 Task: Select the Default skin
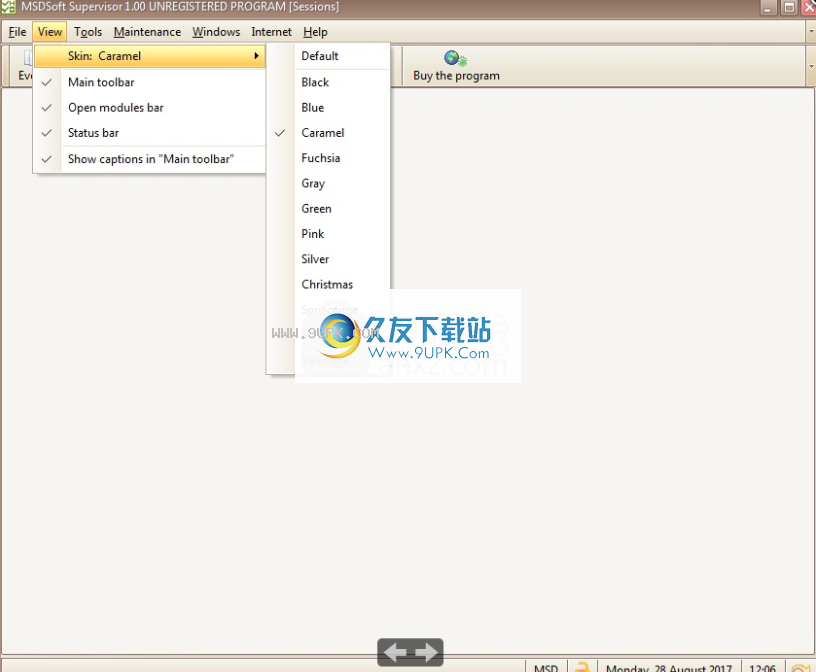328,56
